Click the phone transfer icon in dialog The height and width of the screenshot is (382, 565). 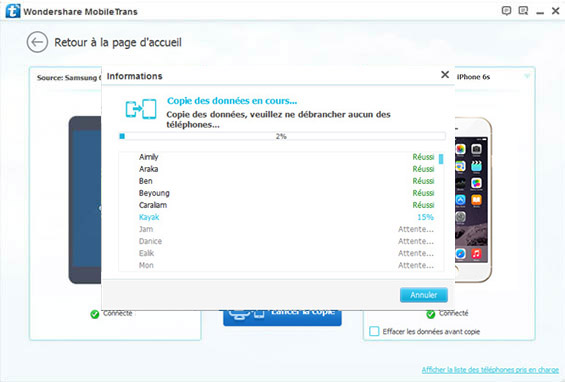[141, 109]
